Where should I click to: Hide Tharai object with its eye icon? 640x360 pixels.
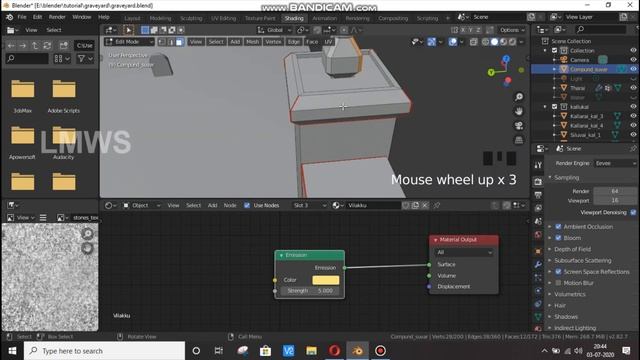(633, 88)
